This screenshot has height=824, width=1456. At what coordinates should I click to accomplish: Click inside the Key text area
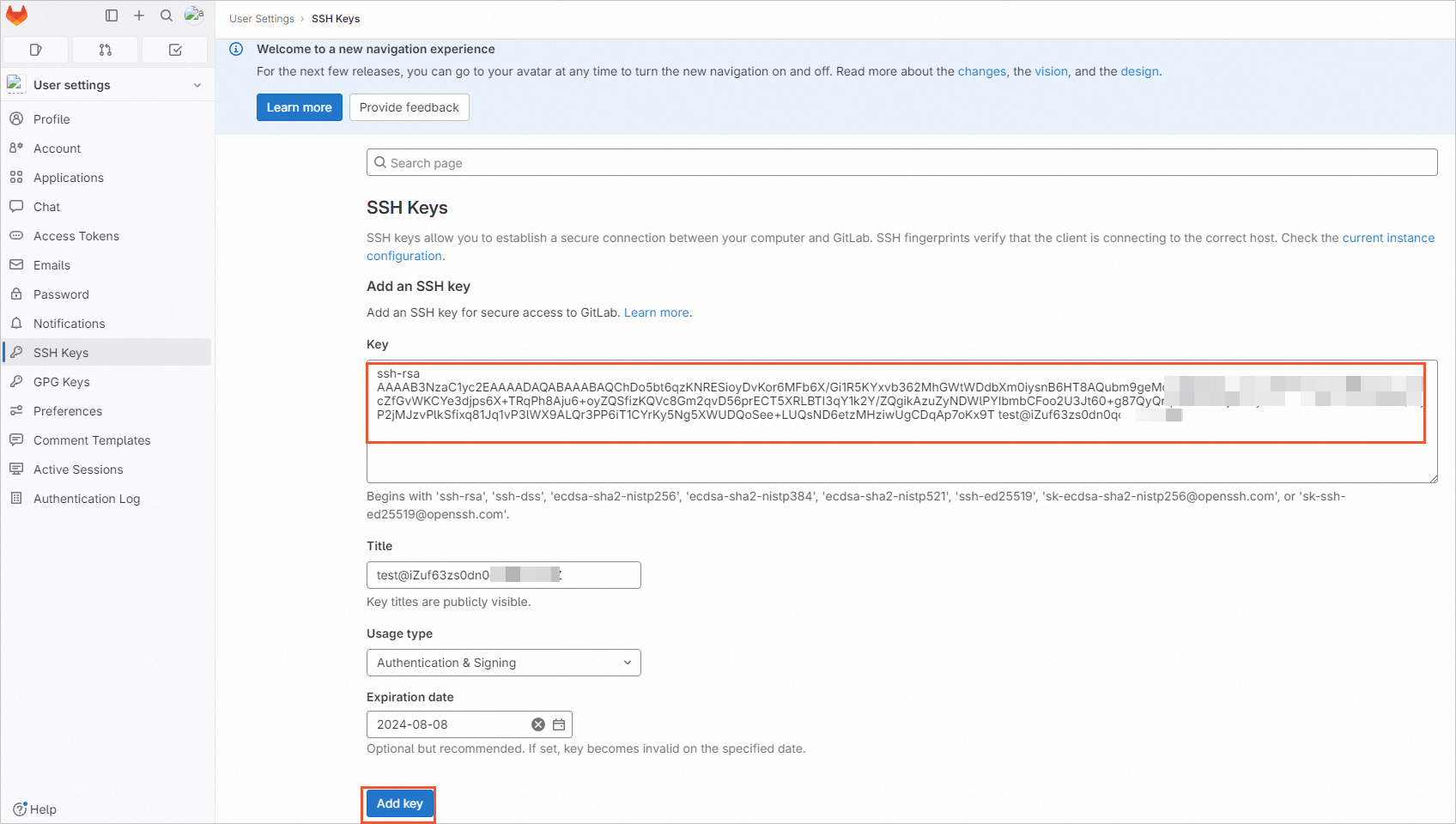point(902,421)
